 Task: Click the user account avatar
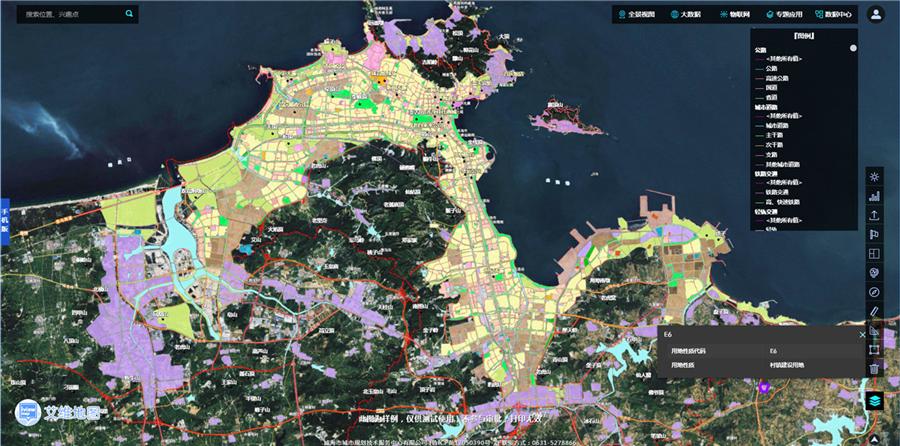pos(876,14)
